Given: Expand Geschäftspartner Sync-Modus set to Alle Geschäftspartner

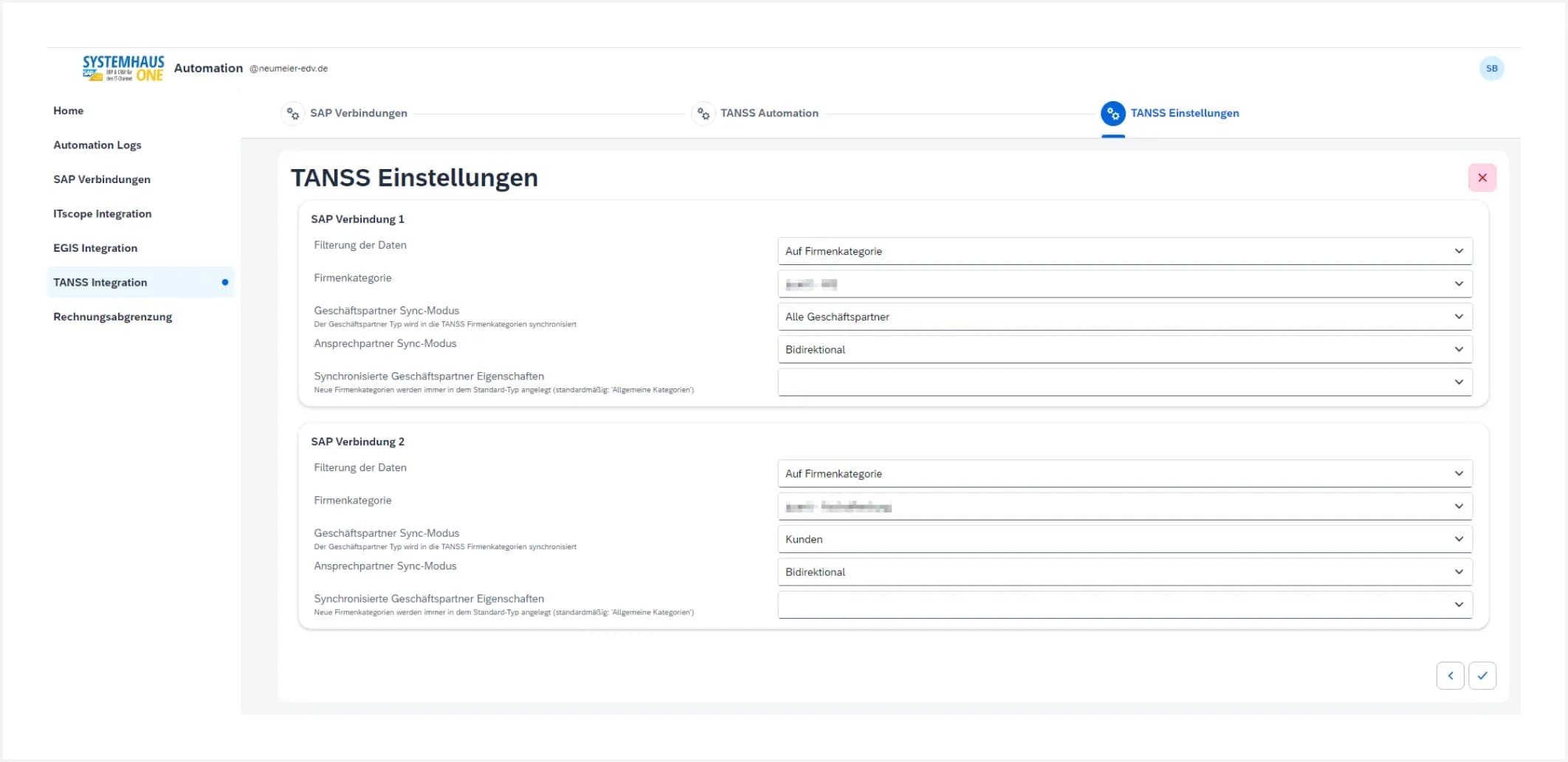Looking at the screenshot, I should (x=1124, y=317).
